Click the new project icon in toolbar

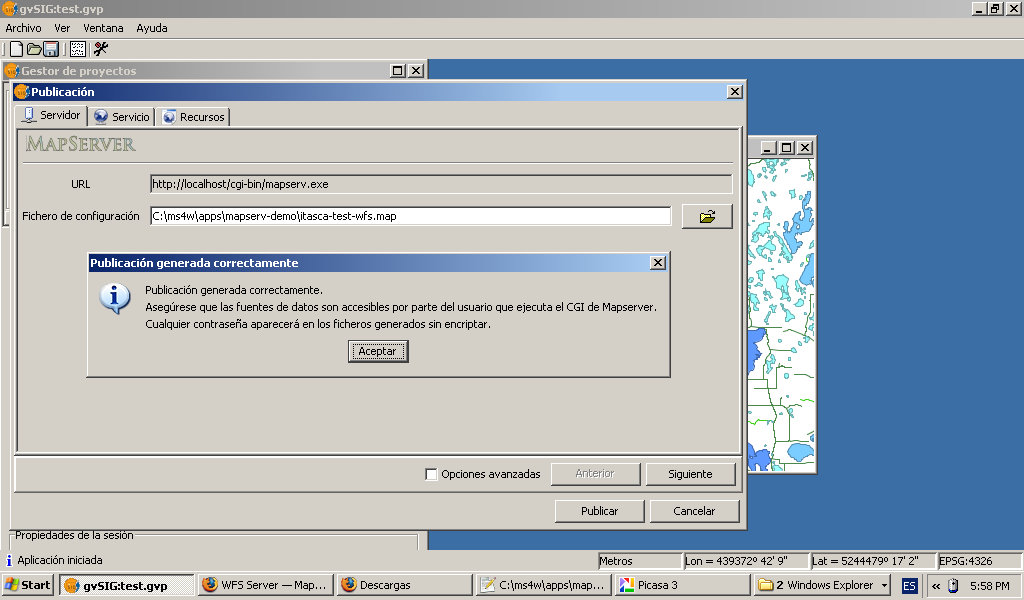click(16, 49)
